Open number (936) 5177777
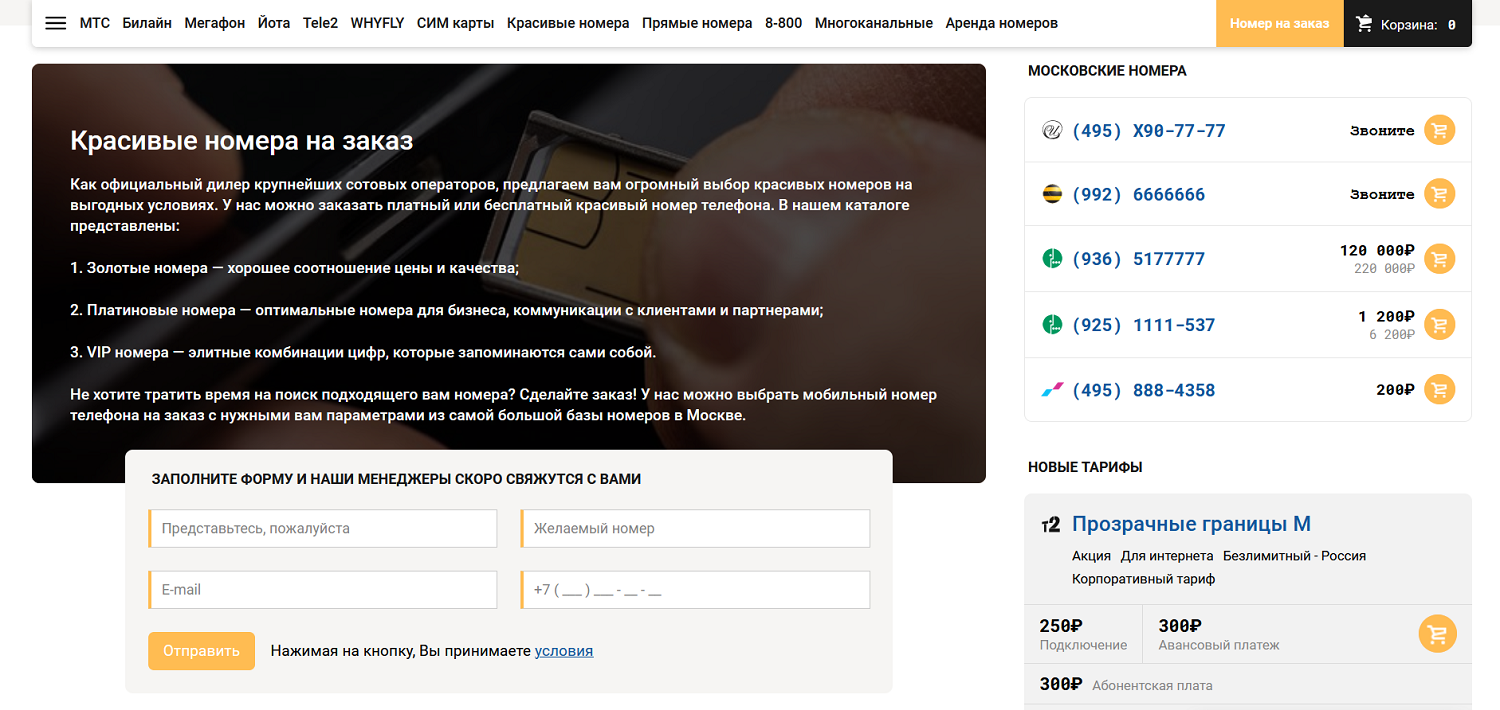 click(1138, 259)
